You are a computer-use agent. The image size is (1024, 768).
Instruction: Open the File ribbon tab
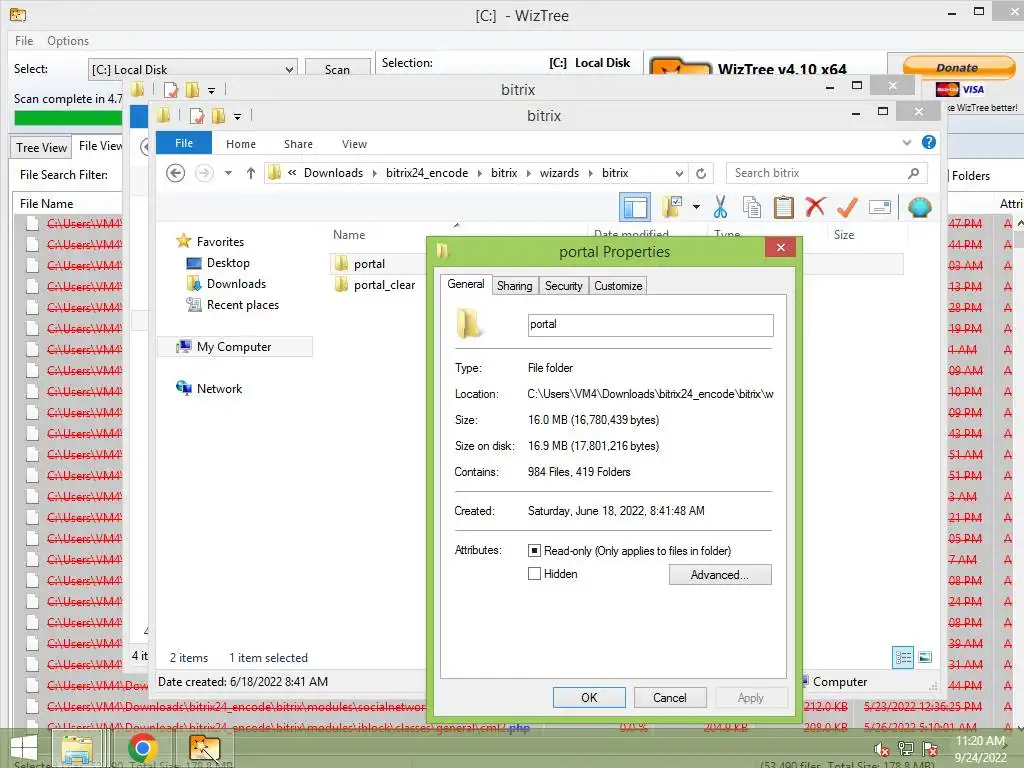click(x=184, y=143)
